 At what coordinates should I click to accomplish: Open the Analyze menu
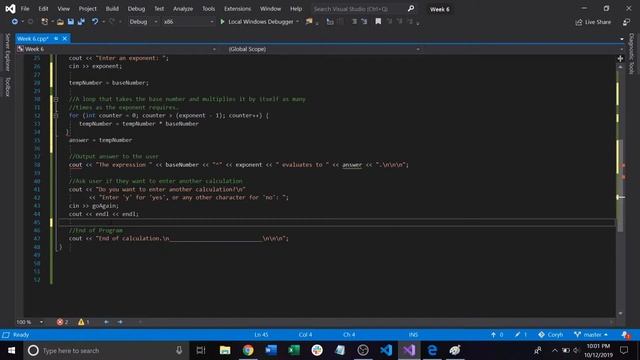point(183,9)
